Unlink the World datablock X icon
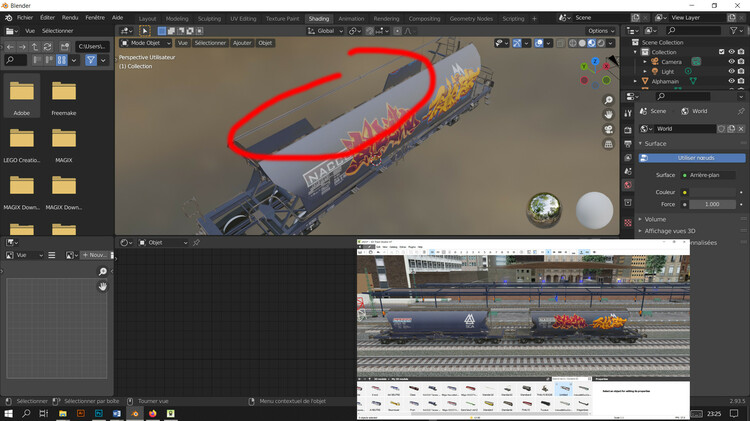 pos(741,129)
